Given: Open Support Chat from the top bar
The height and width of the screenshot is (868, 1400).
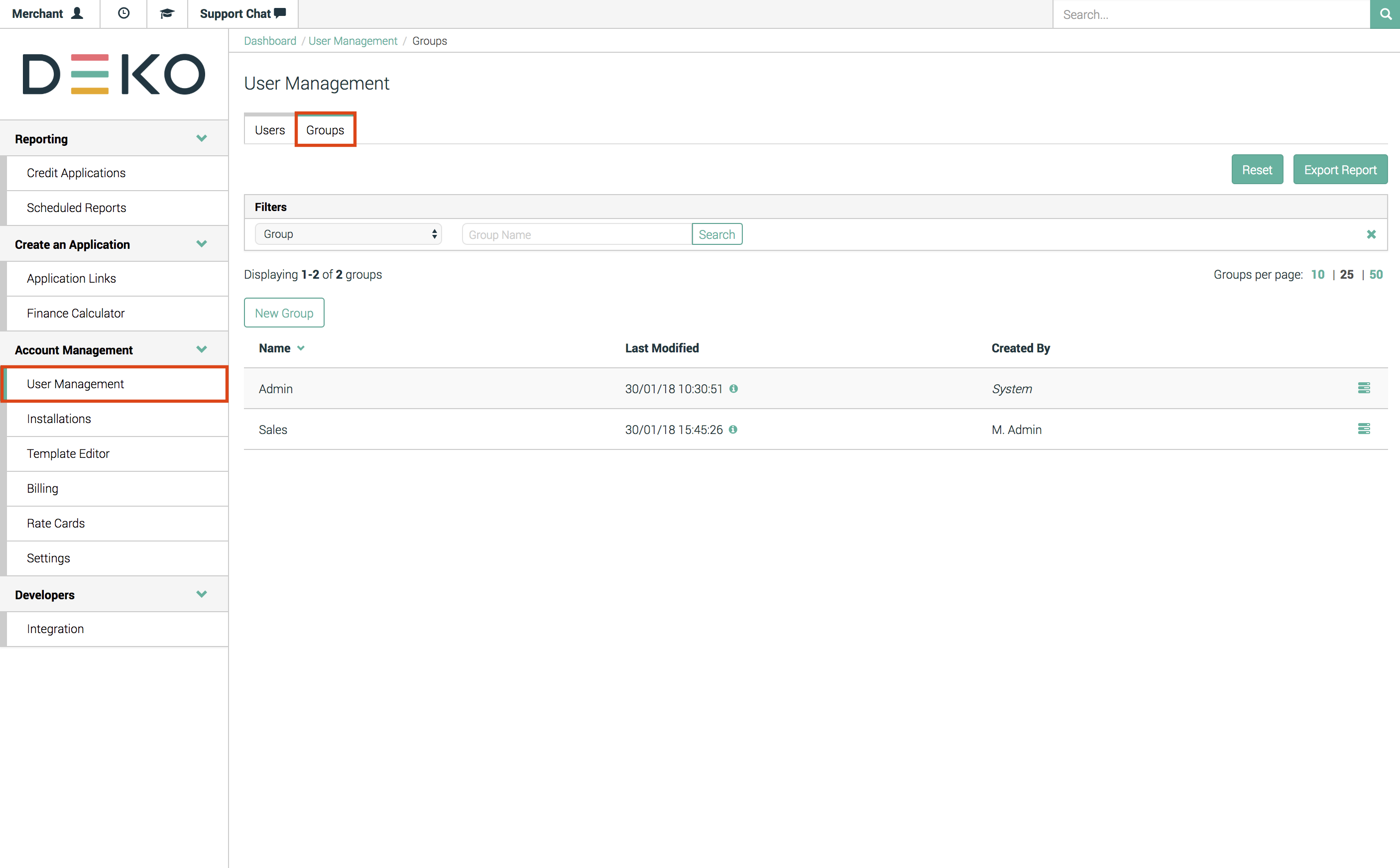Looking at the screenshot, I should click(242, 14).
